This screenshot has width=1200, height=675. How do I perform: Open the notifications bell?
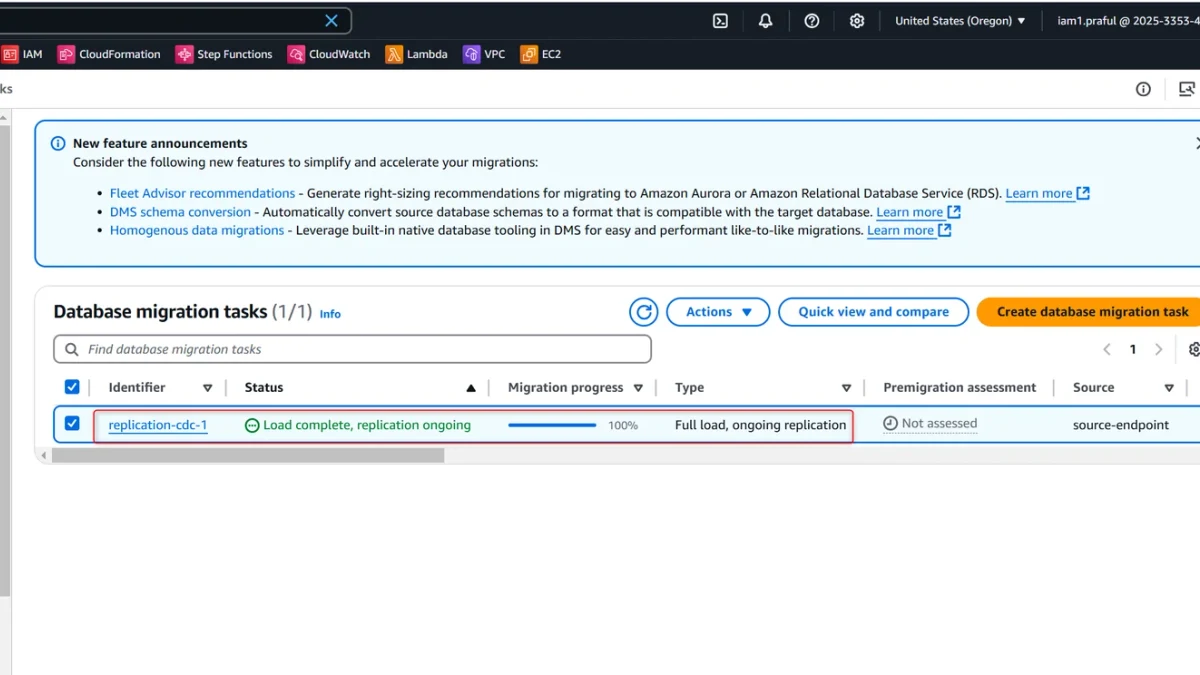[x=766, y=21]
